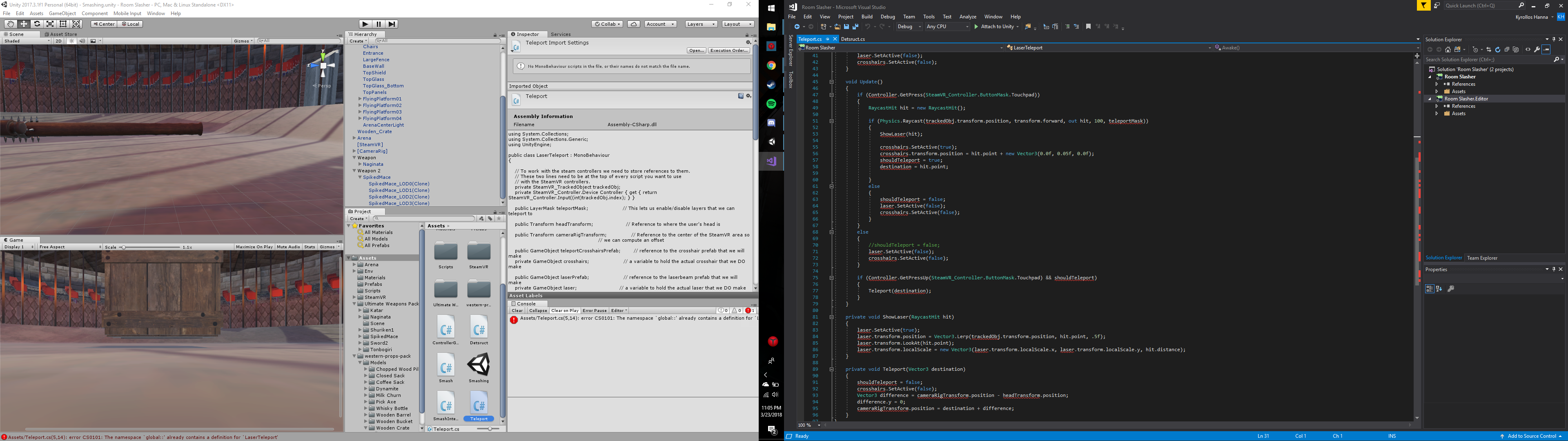Collapse Ultimate Weapons Pack folder in Project
This screenshot has width=1568, height=441.
coord(354,304)
